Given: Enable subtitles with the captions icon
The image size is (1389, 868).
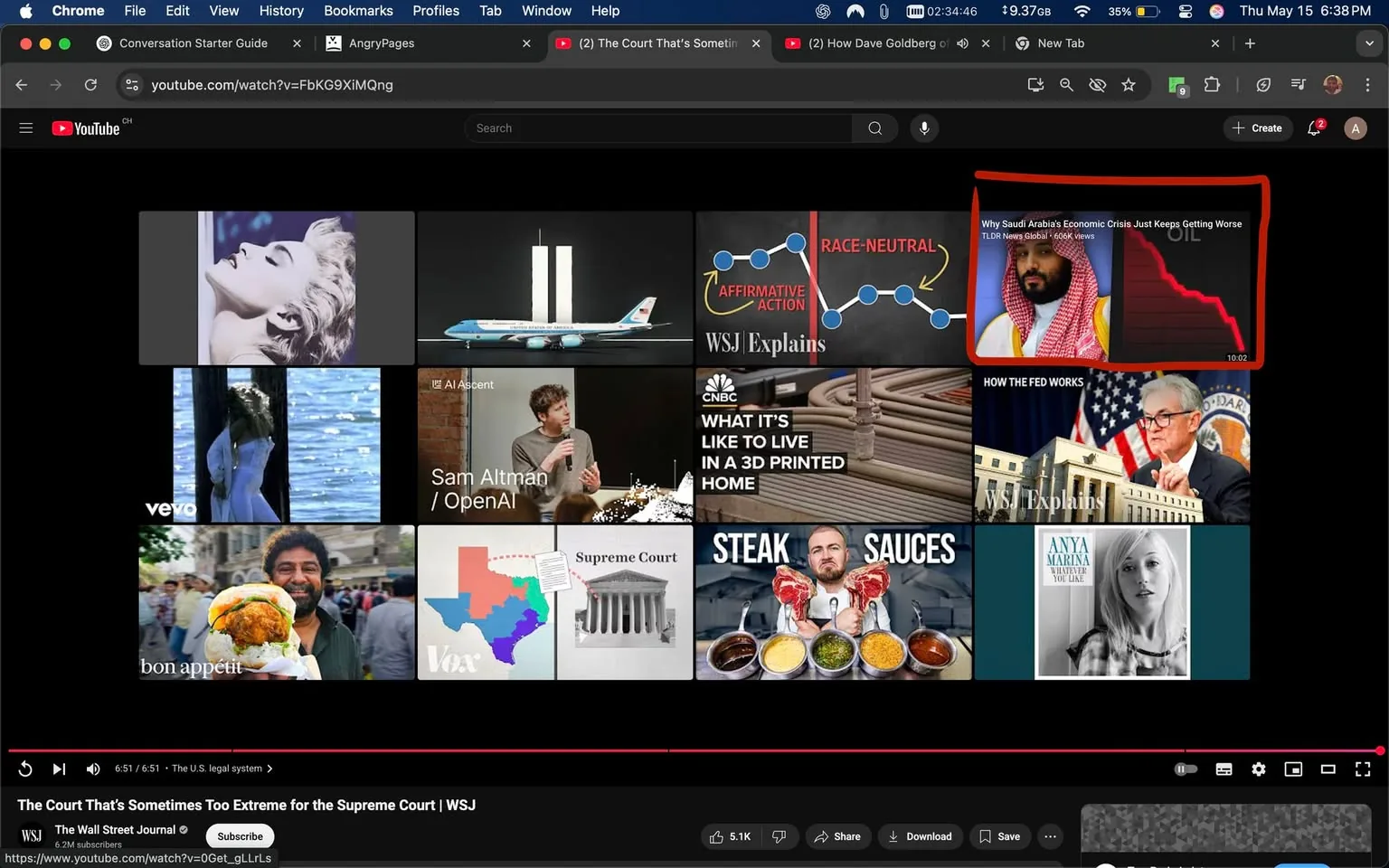Looking at the screenshot, I should click(1224, 769).
